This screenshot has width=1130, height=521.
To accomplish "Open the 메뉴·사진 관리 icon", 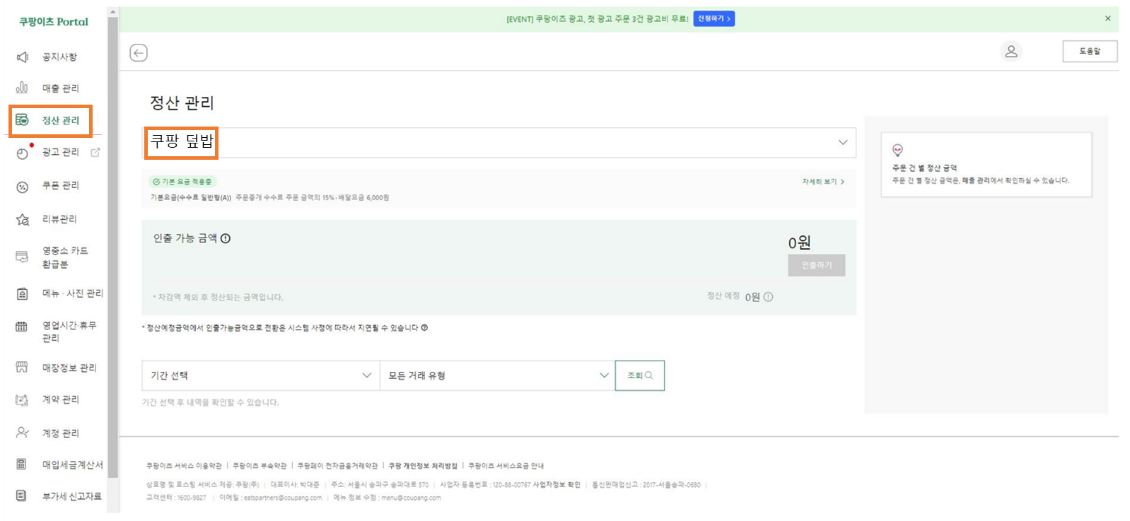I will pyautogui.click(x=22, y=293).
